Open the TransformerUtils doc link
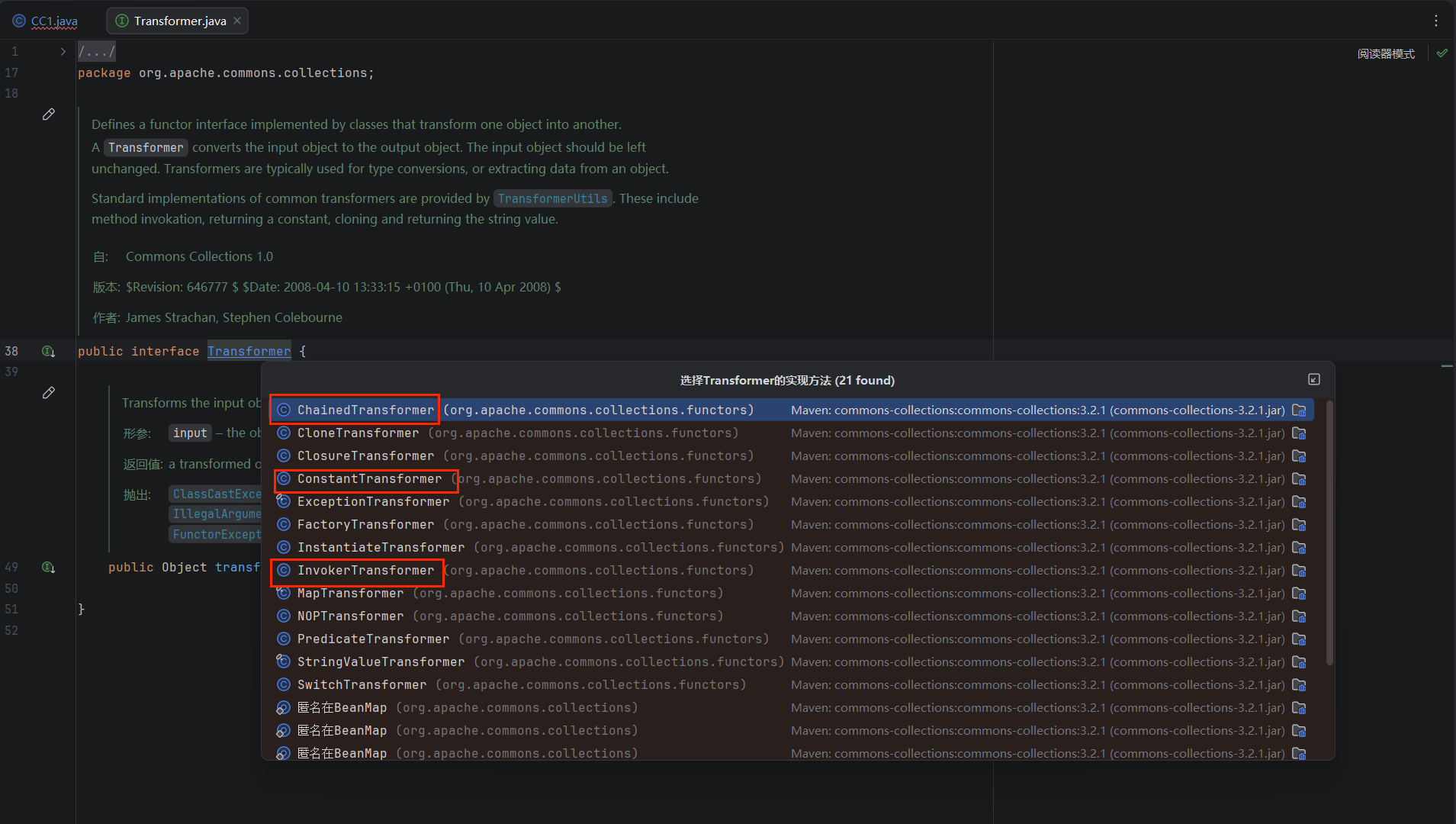This screenshot has width=1456, height=824. pos(552,198)
